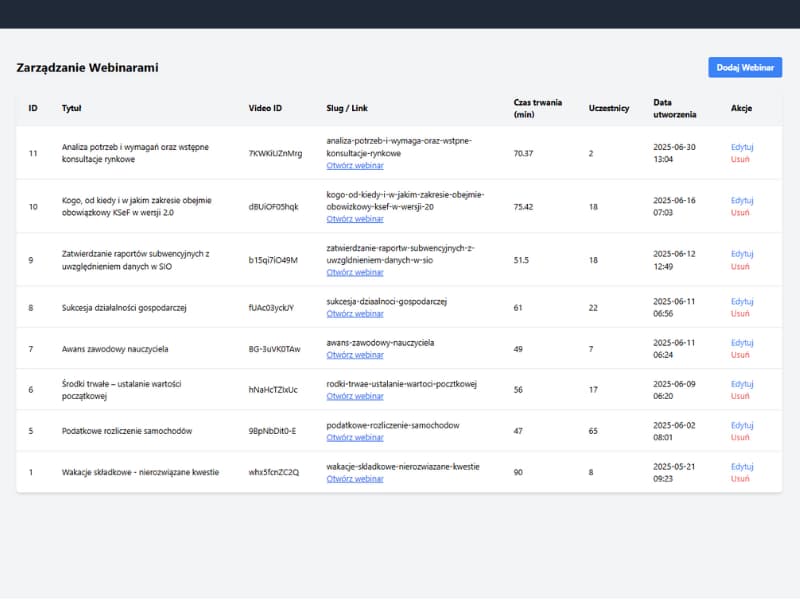Open webinar link for Awans zawodowy nauczyciela
This screenshot has width=800, height=600.
355,355
